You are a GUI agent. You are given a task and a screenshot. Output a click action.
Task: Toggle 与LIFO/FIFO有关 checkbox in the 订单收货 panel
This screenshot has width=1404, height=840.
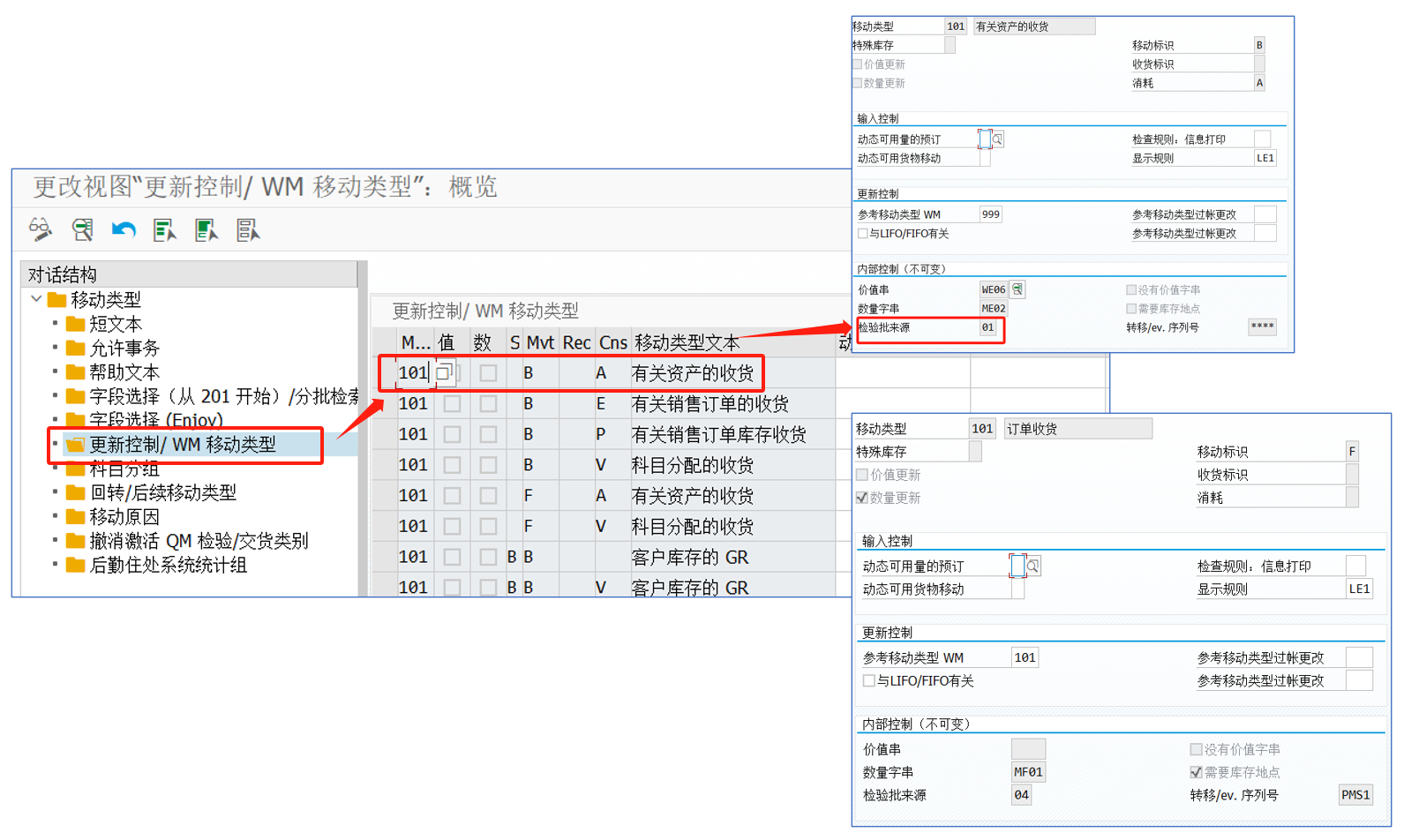tap(869, 681)
